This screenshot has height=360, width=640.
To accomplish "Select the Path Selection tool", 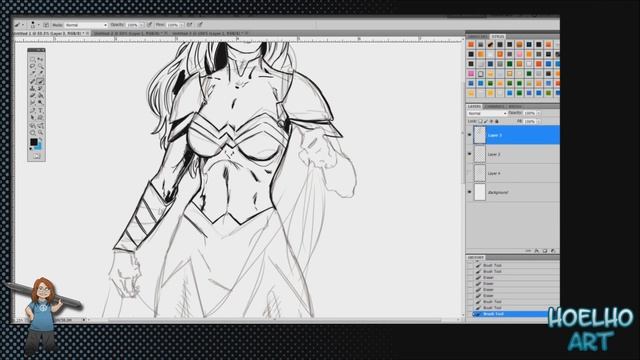I will (33, 118).
